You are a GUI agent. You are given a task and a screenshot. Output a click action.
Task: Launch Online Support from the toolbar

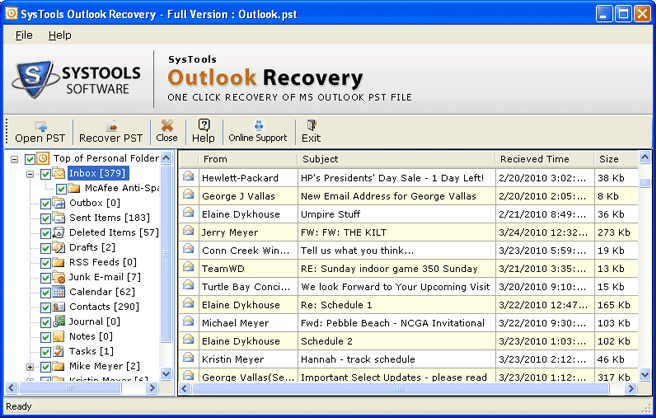(x=257, y=126)
